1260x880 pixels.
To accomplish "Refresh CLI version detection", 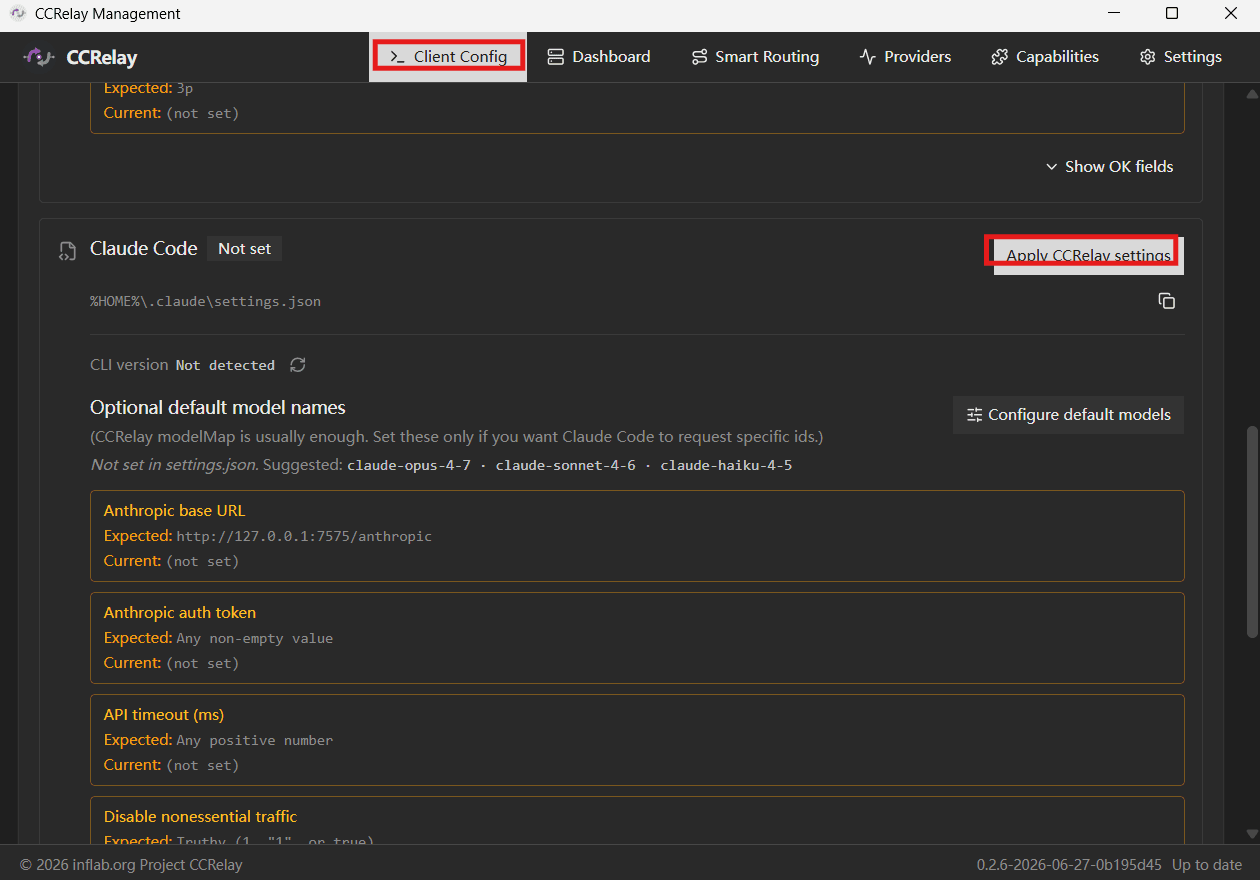I will (x=297, y=365).
